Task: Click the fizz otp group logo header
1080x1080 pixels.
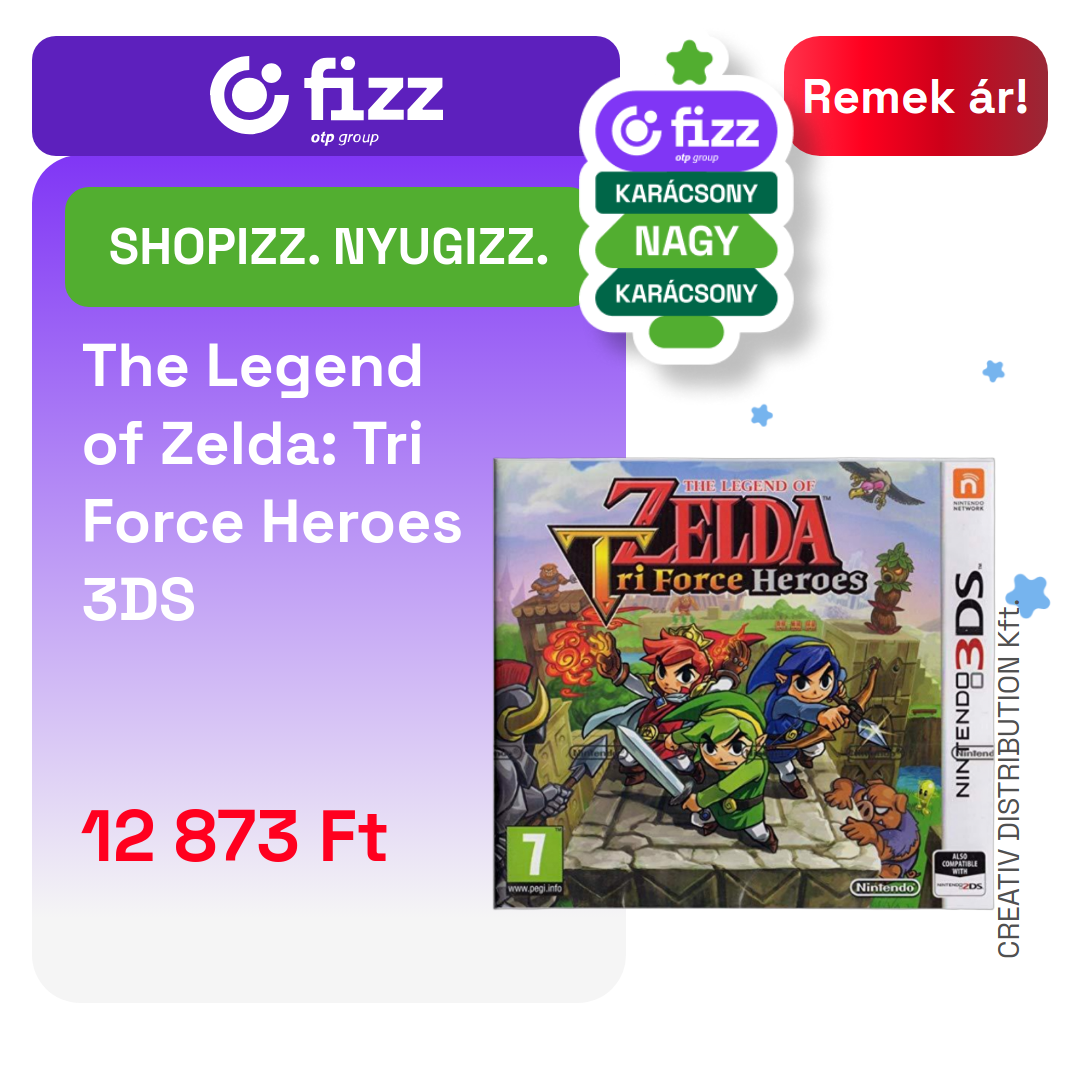Action: (326, 96)
